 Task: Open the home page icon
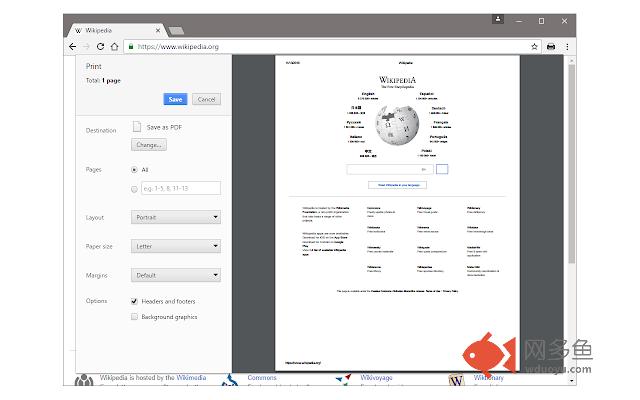115,47
